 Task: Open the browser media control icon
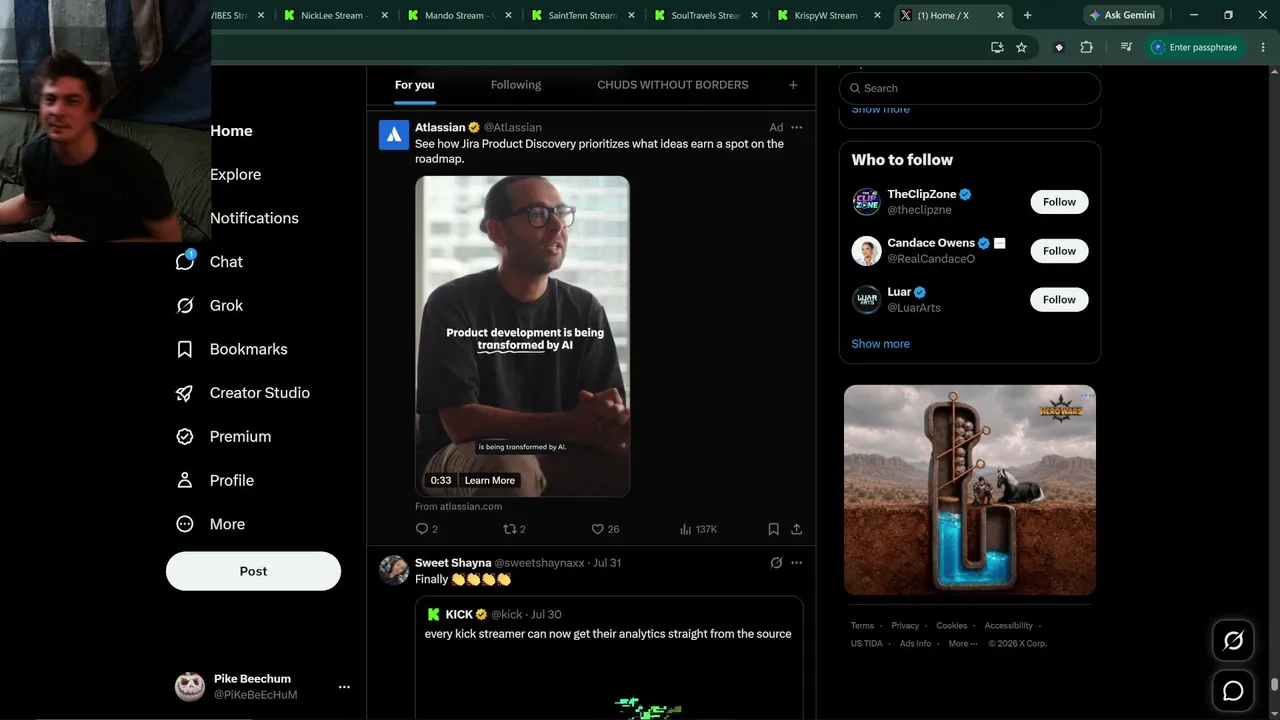[1126, 47]
